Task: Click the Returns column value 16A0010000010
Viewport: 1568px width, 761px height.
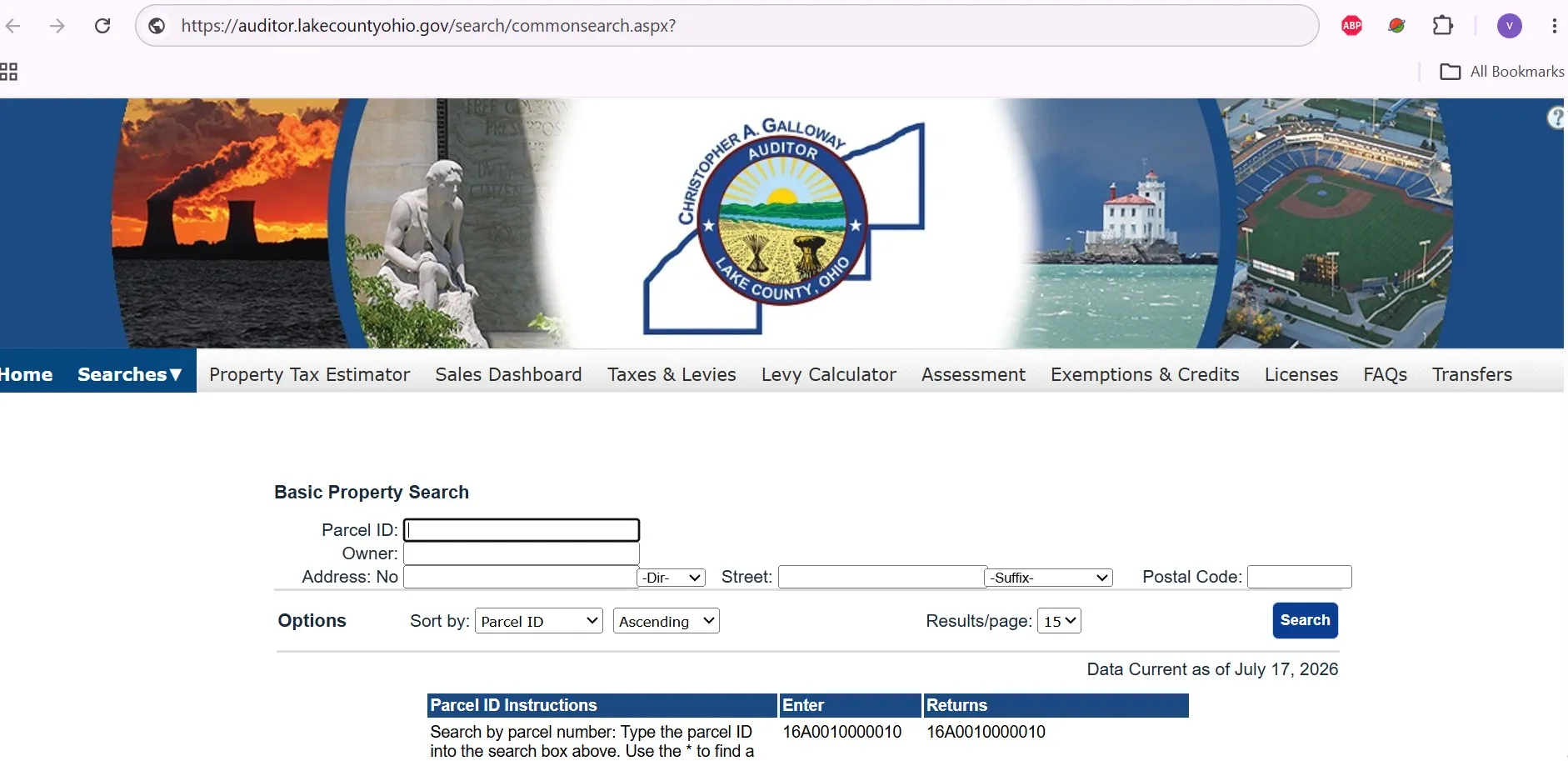Action: click(986, 732)
